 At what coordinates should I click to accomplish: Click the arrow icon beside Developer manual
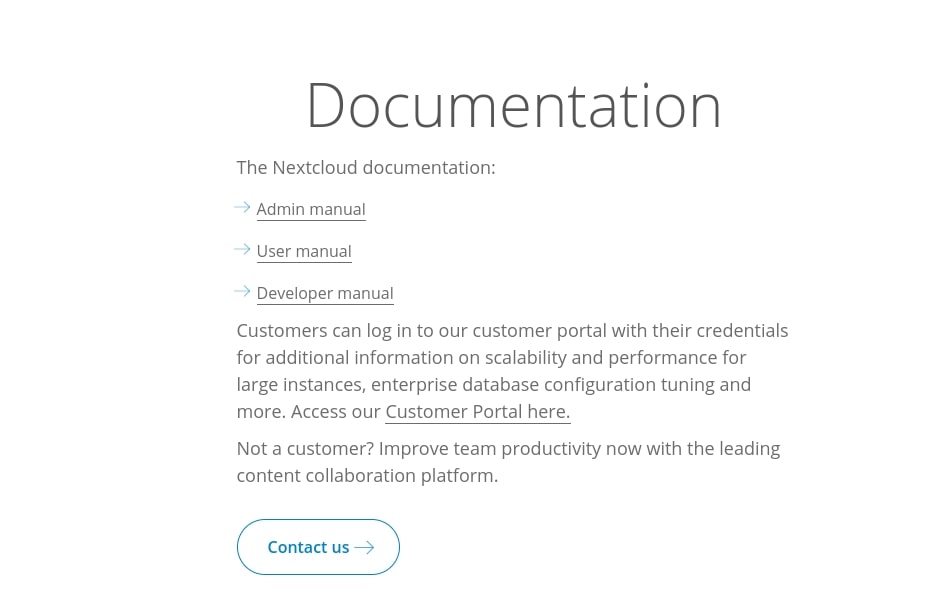tap(243, 292)
